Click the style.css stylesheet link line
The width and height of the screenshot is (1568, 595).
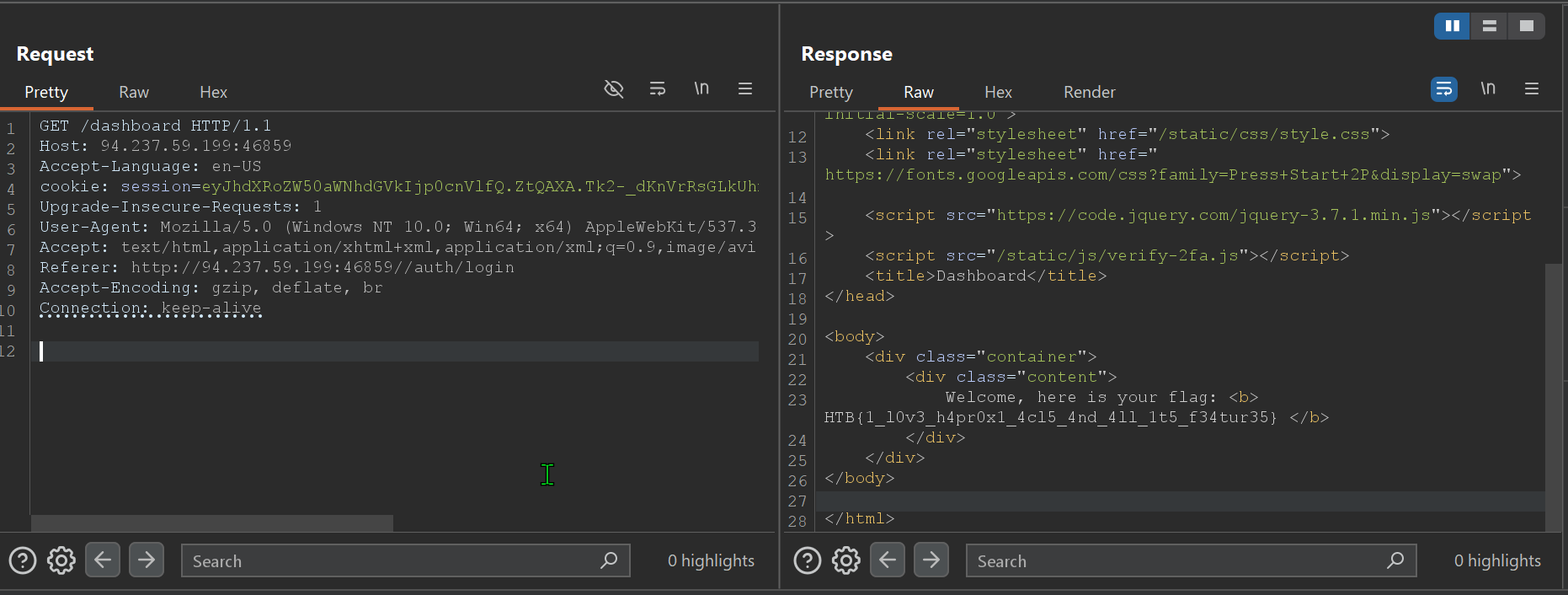pyautogui.click(x=1128, y=134)
